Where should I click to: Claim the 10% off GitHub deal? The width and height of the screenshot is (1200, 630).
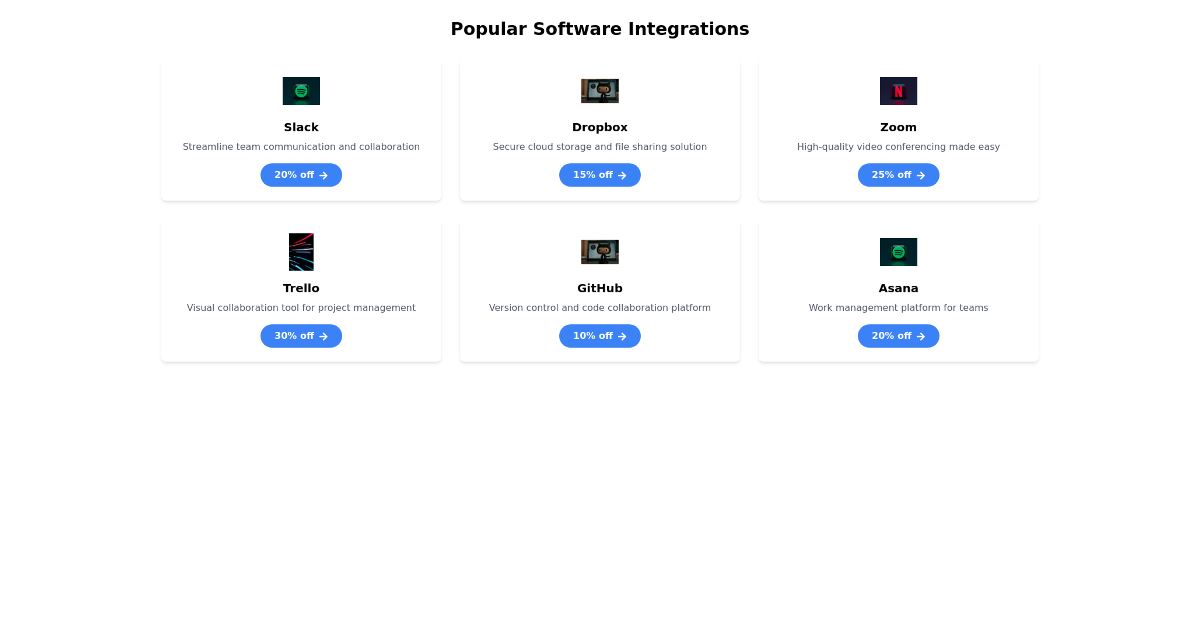click(600, 336)
